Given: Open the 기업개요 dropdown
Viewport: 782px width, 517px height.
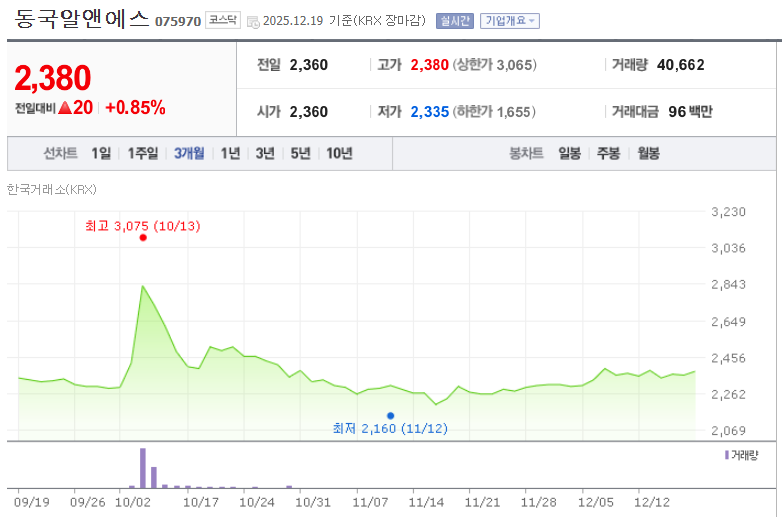Looking at the screenshot, I should (509, 21).
